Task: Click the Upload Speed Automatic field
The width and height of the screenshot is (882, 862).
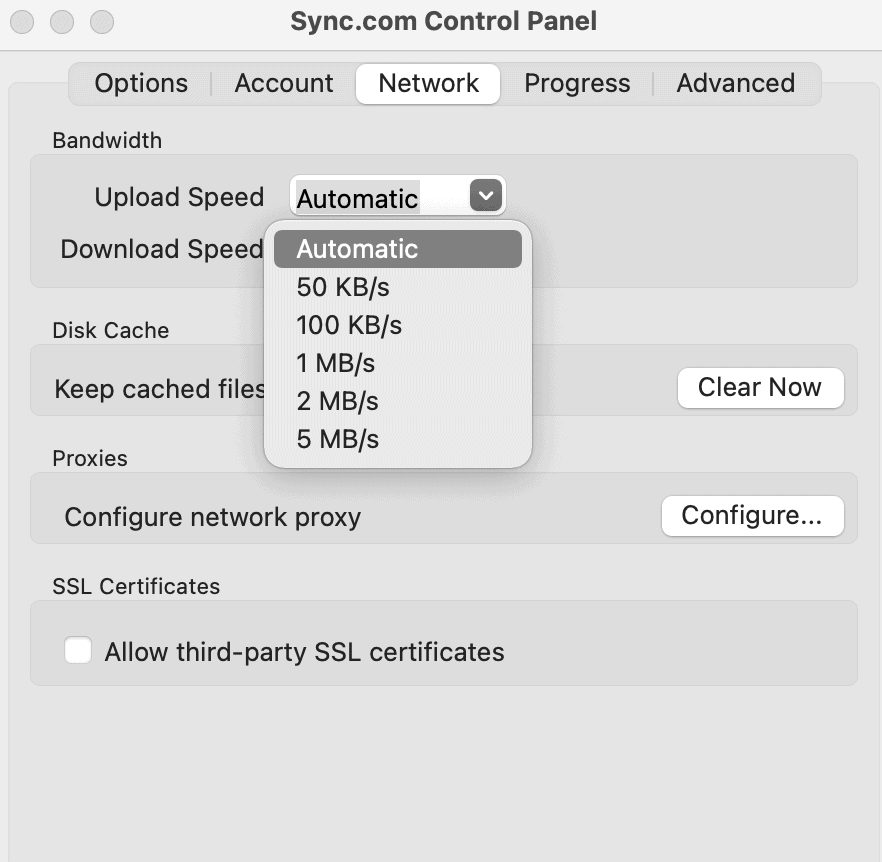Action: (x=397, y=196)
